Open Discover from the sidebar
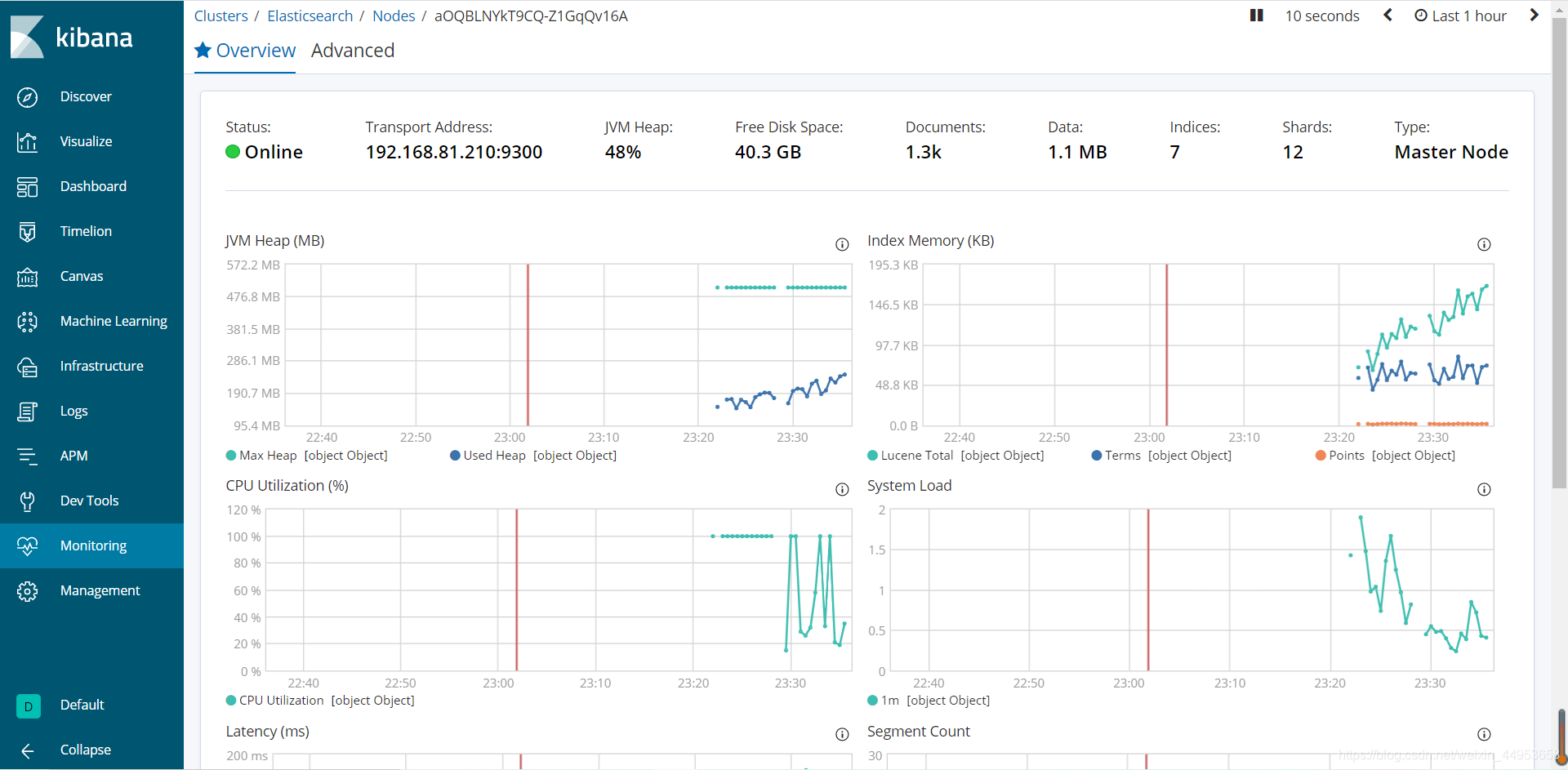Screen dimensions: 1568x770 (86, 97)
